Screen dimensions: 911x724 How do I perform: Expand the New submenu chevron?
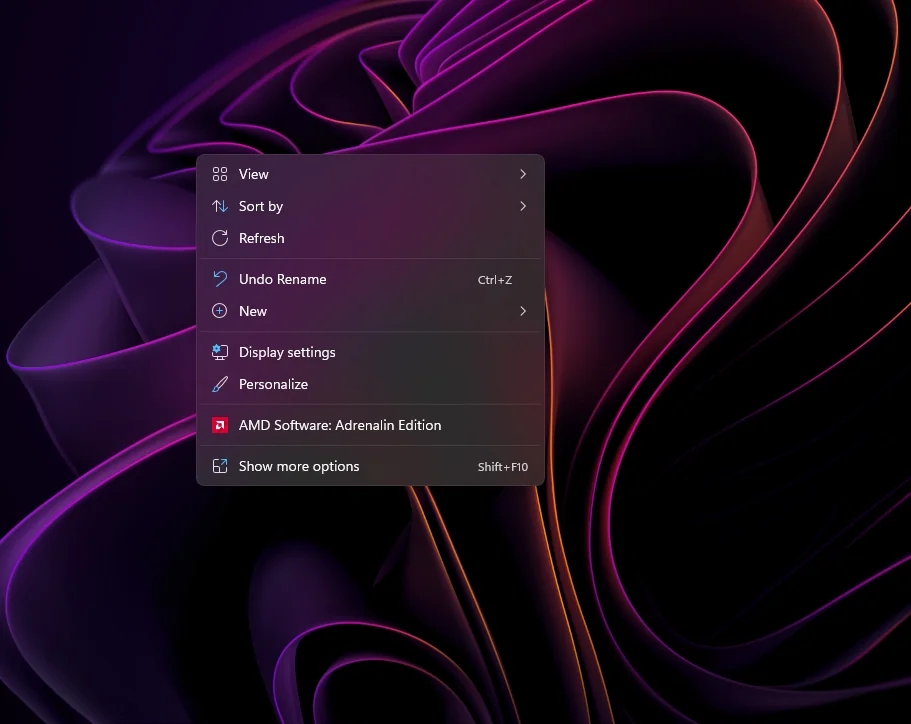coord(523,311)
